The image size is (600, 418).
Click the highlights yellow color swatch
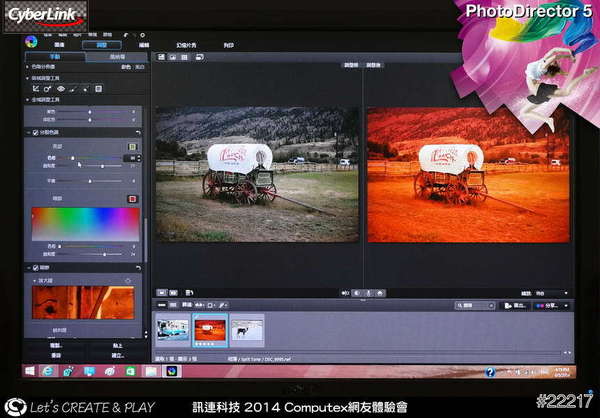pyautogui.click(x=131, y=146)
